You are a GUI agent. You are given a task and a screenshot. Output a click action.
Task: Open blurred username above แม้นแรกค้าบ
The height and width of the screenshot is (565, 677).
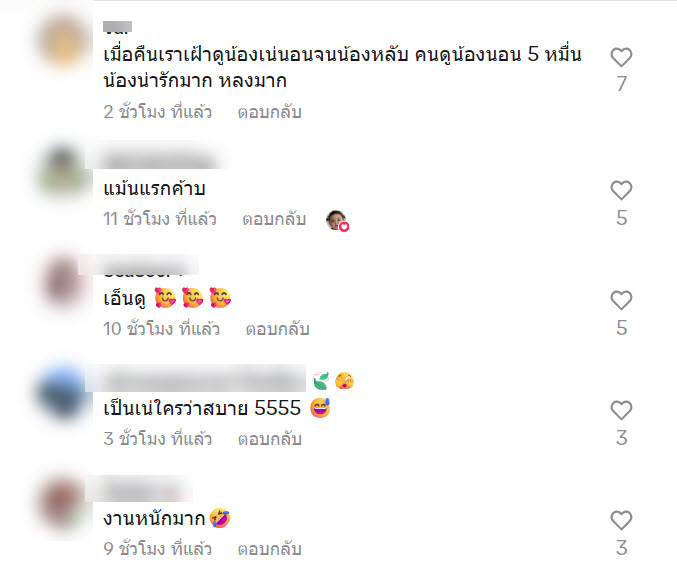158,160
